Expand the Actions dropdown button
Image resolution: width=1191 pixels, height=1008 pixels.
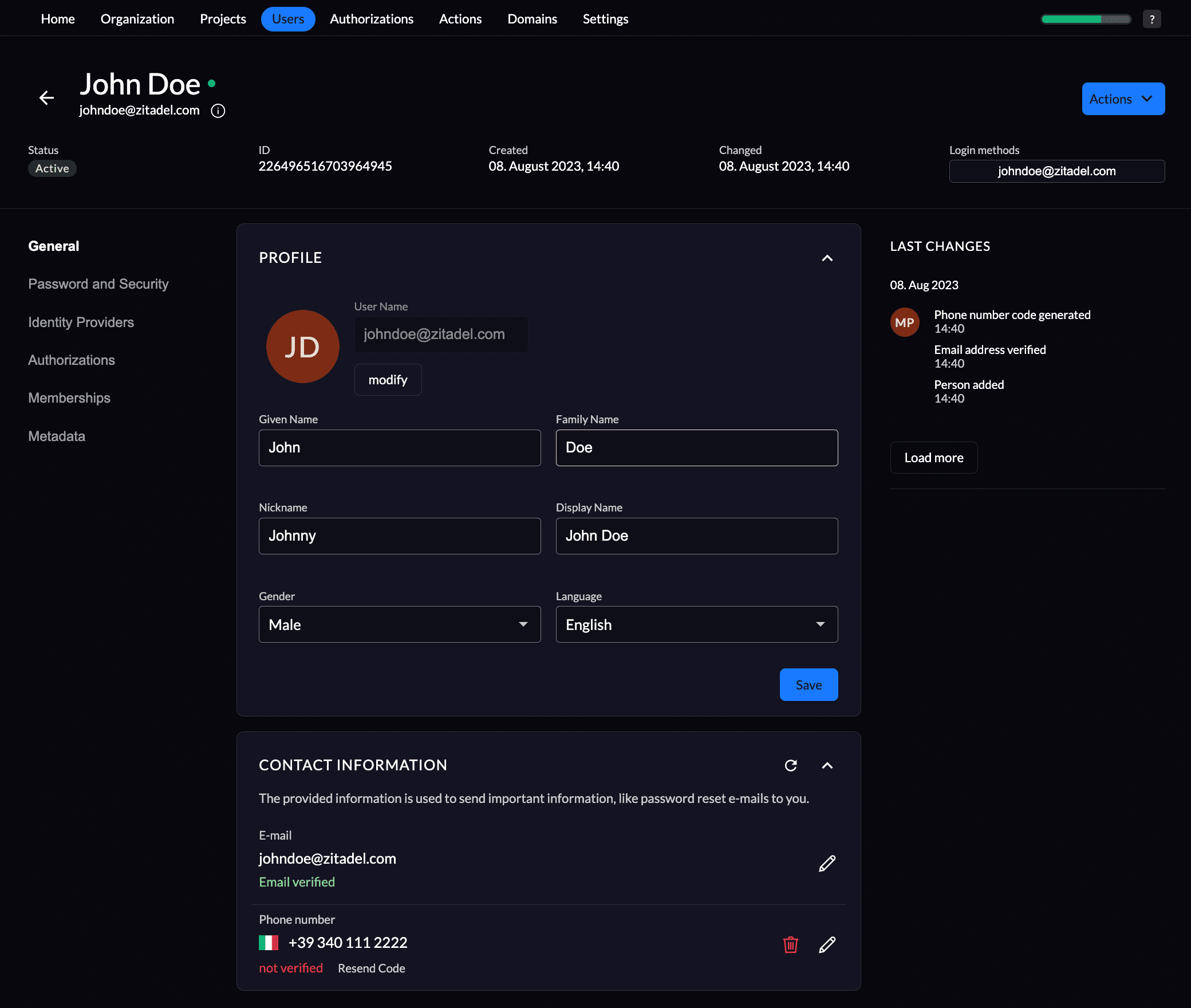1121,98
